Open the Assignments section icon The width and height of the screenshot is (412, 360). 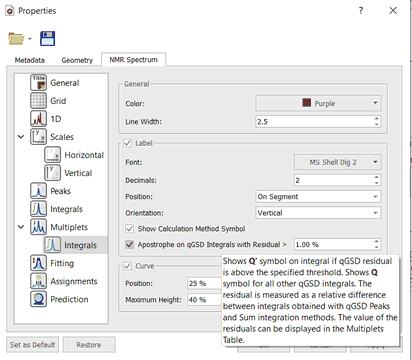(39, 281)
